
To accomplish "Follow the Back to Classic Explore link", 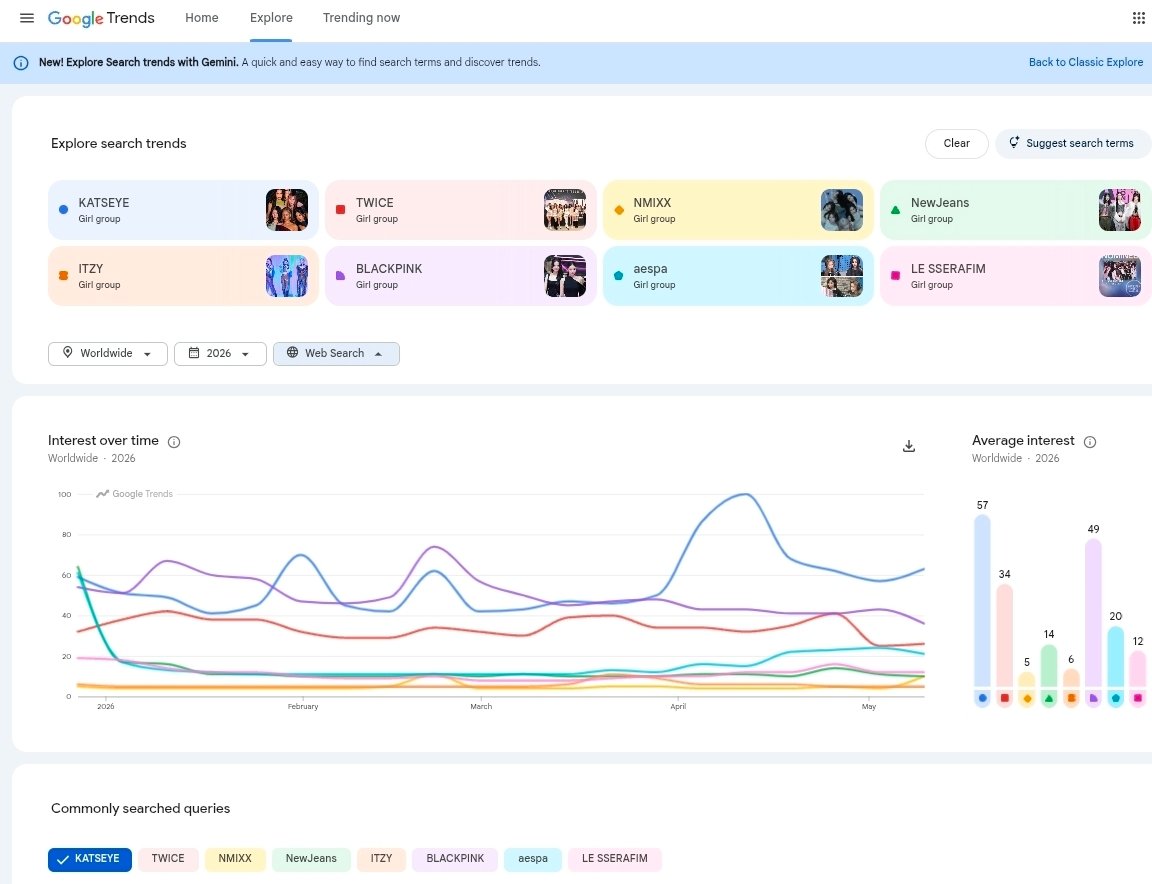I will point(1086,62).
